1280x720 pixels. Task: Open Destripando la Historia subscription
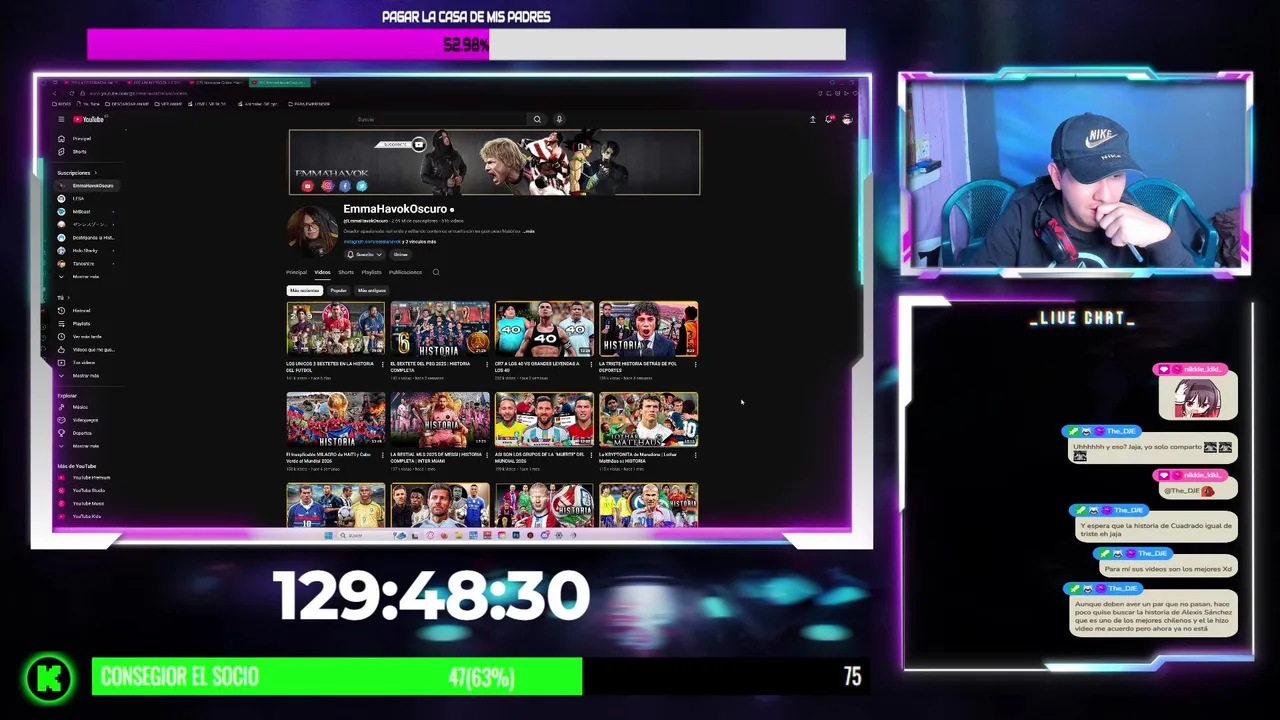pos(87,237)
